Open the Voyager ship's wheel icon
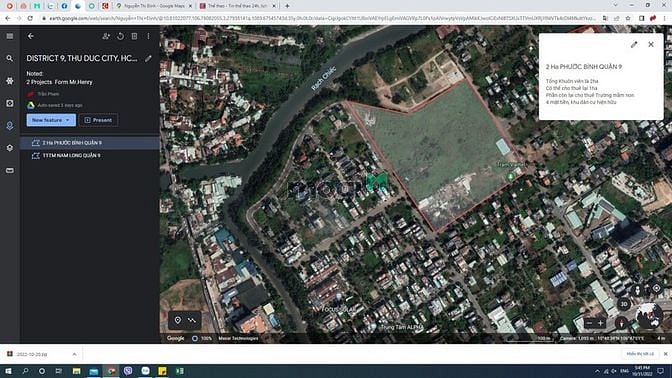 point(9,81)
